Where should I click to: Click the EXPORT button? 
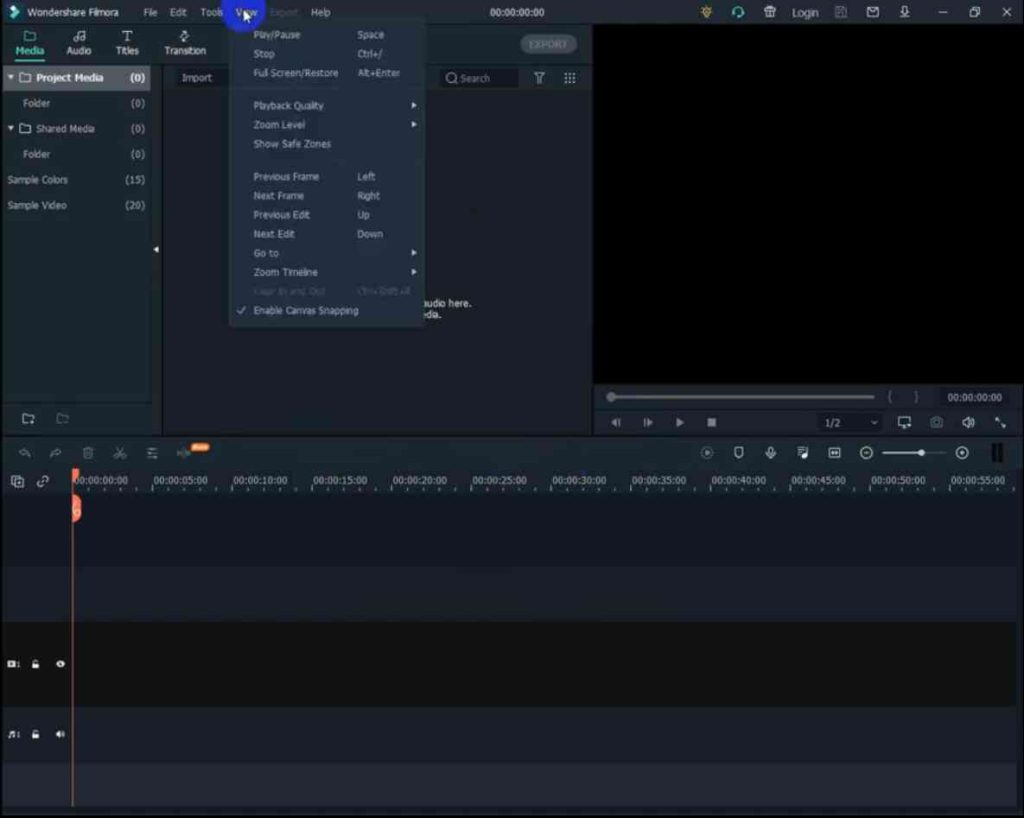548,44
